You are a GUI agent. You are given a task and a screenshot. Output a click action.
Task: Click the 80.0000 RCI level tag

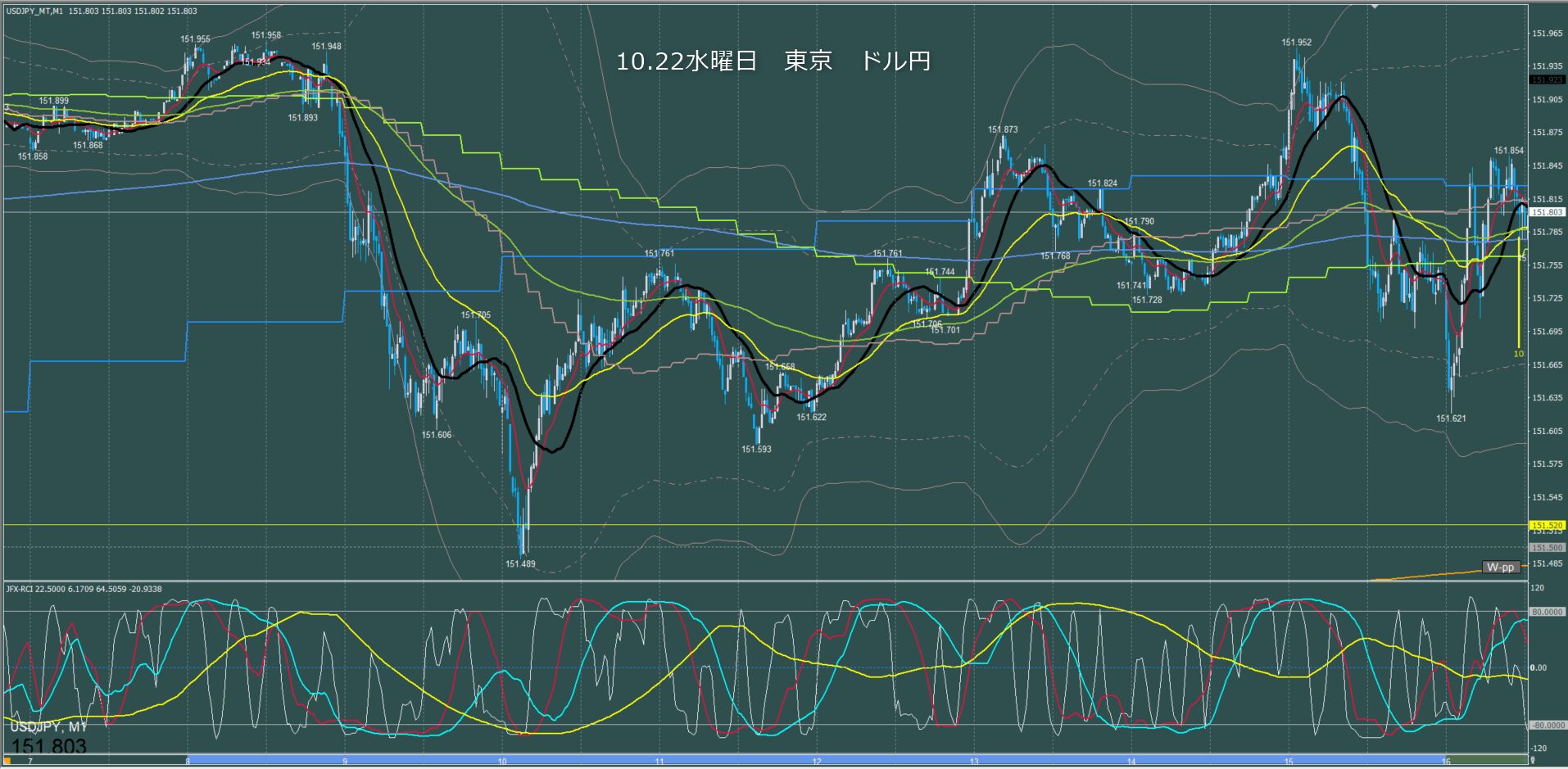point(1547,612)
